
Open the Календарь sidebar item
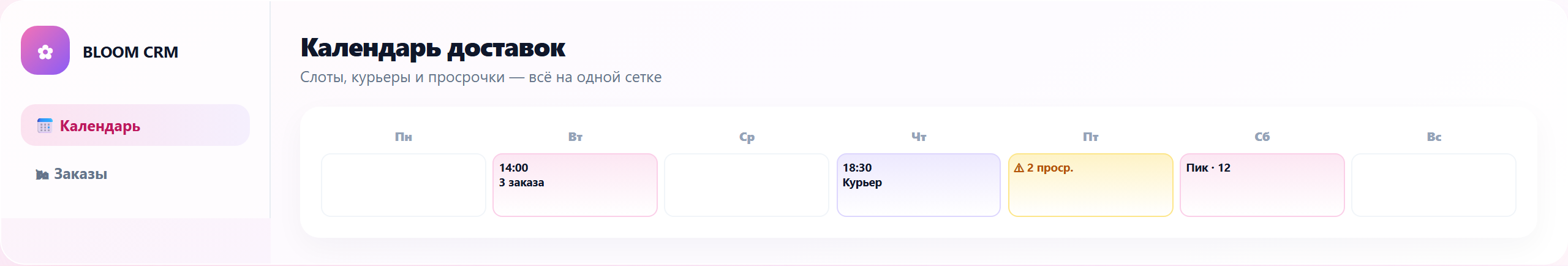pos(135,125)
